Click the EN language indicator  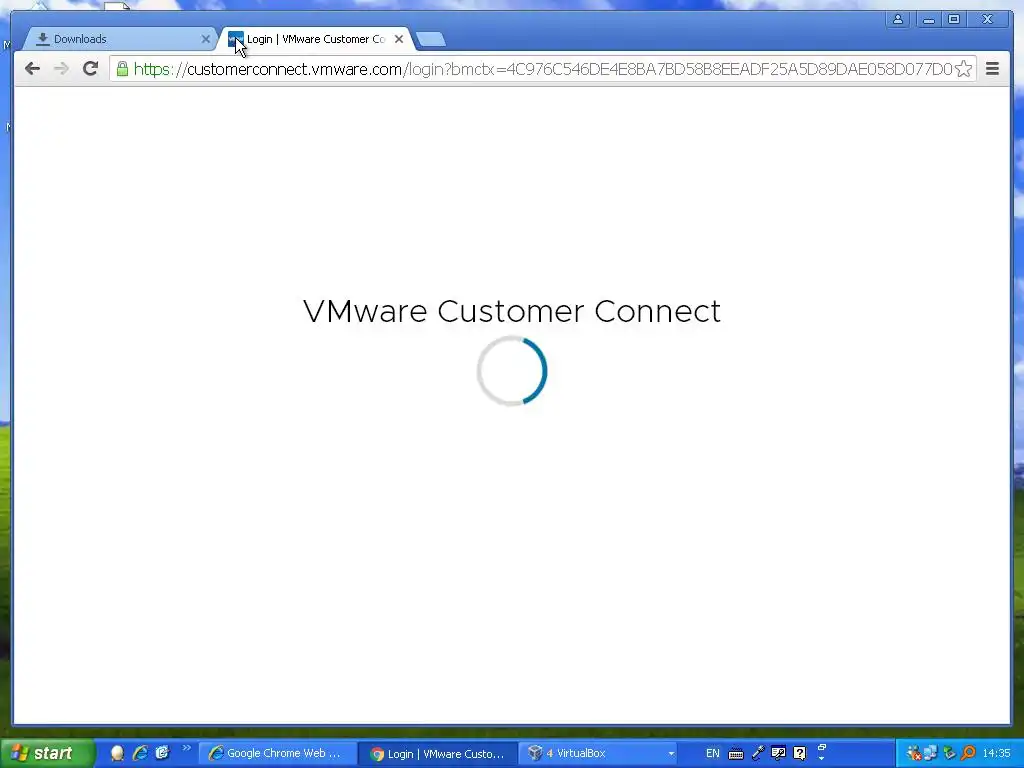click(x=712, y=753)
